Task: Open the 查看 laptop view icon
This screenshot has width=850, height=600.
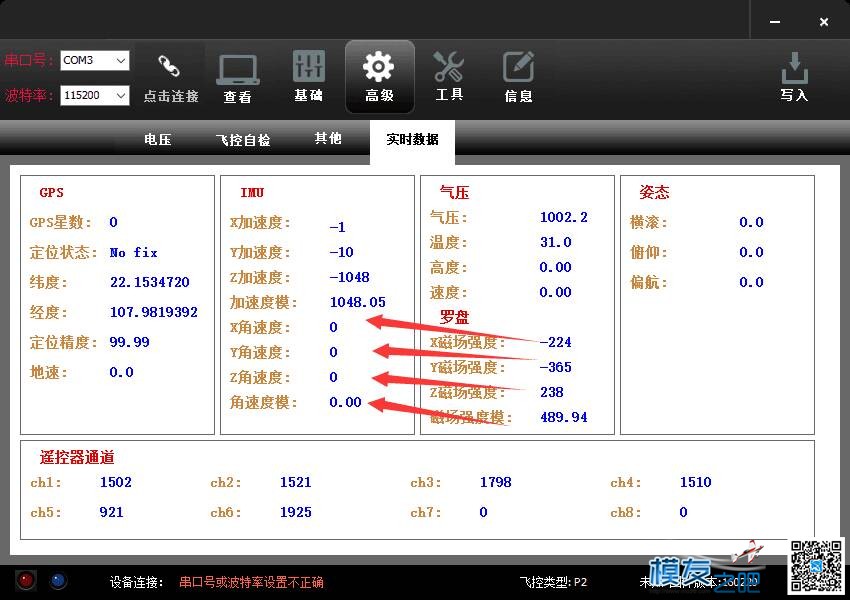Action: [237, 70]
